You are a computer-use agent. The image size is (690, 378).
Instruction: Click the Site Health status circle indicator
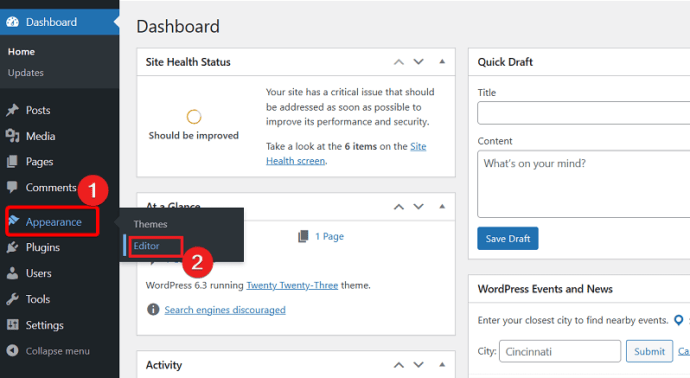click(x=194, y=117)
